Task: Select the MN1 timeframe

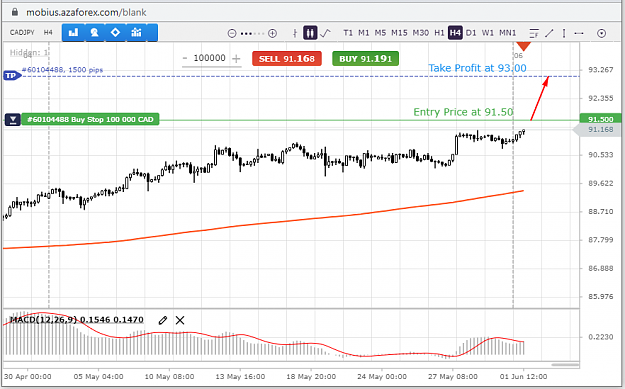Action: [x=508, y=33]
